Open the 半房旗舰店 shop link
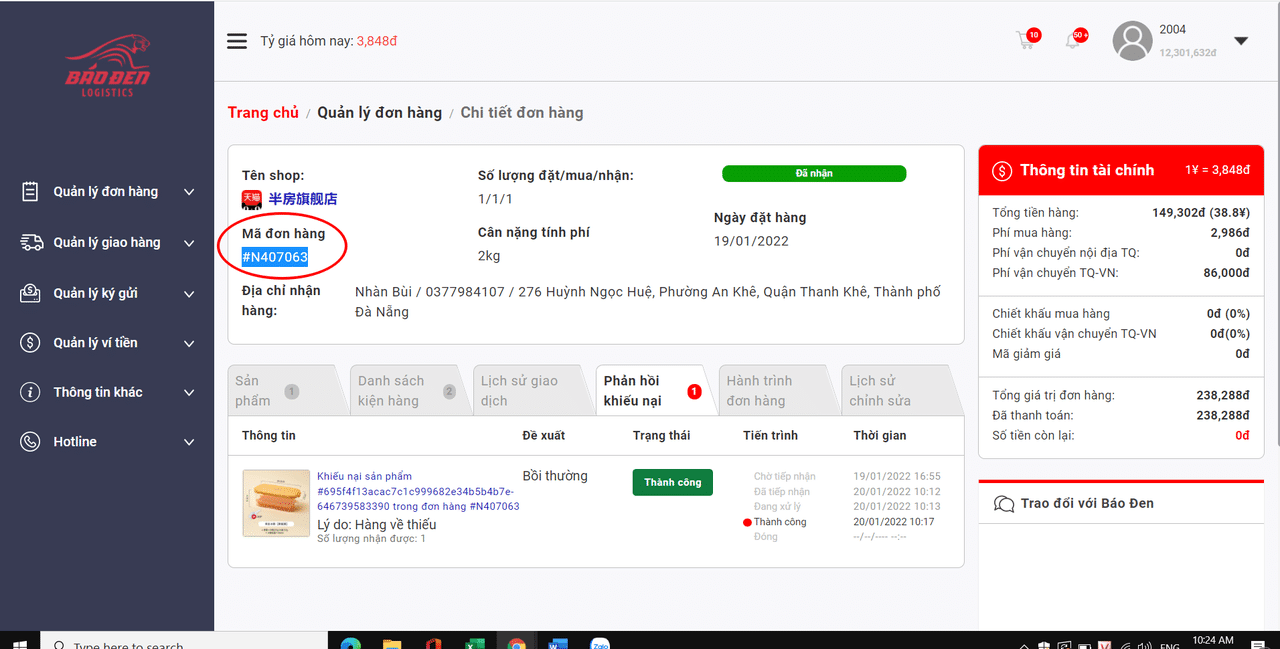The height and width of the screenshot is (649, 1280). pos(303,199)
